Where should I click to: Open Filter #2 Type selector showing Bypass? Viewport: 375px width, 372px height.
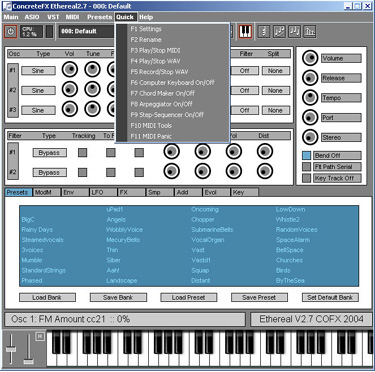coord(49,173)
